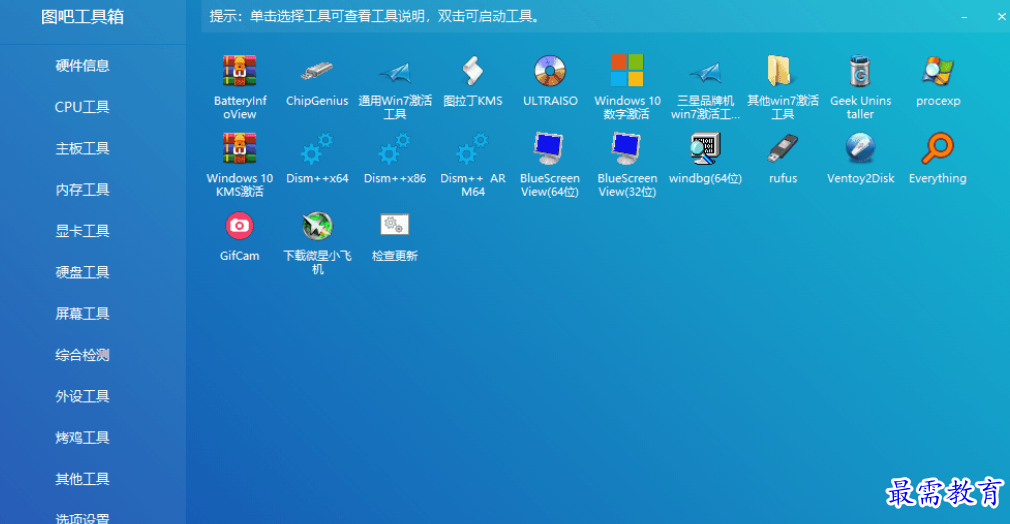Open the 显卡工具 category
Screen dimensions: 1010x524
tap(82, 231)
